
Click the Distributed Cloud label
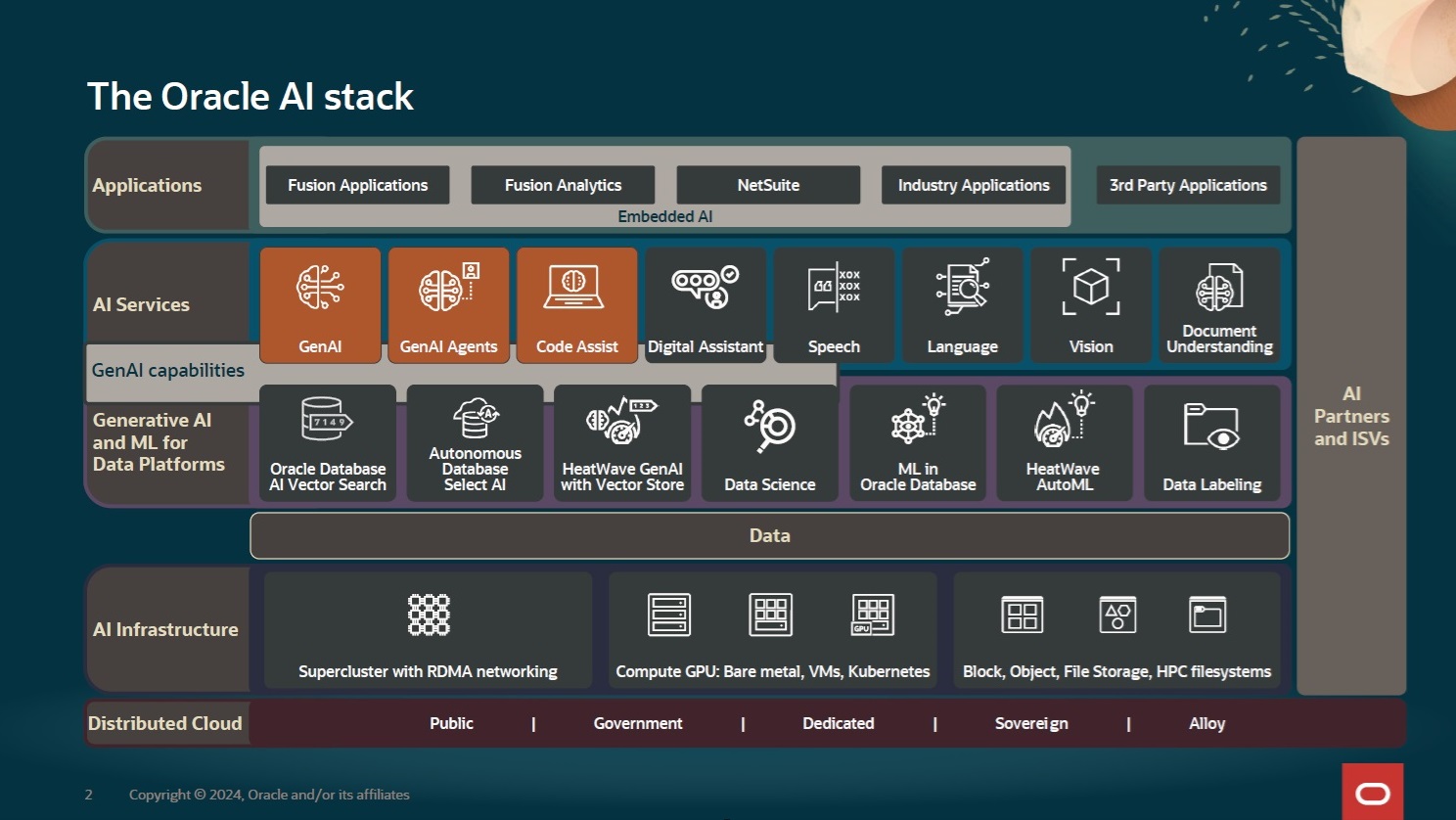click(x=164, y=723)
